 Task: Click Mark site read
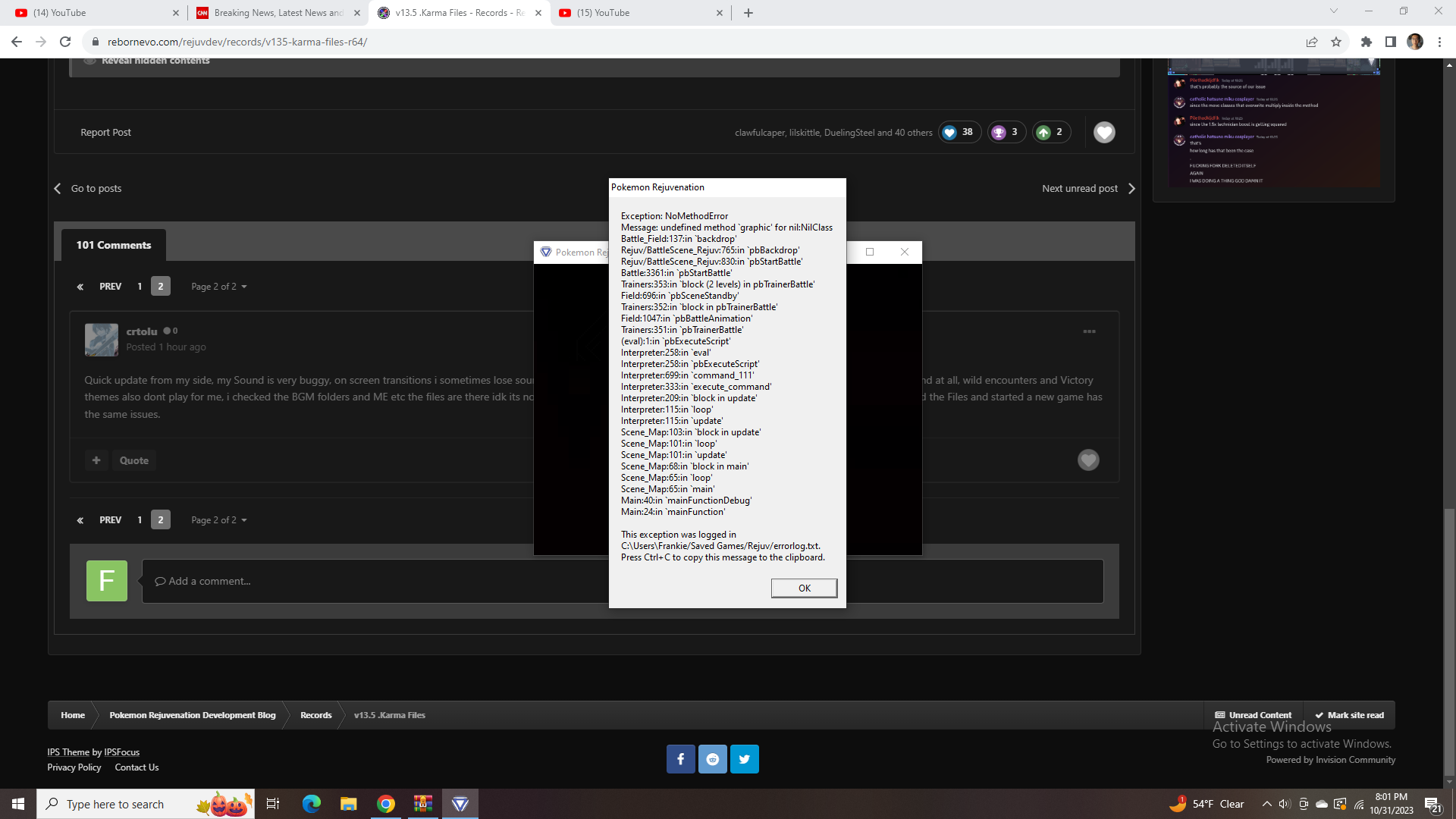click(1349, 715)
